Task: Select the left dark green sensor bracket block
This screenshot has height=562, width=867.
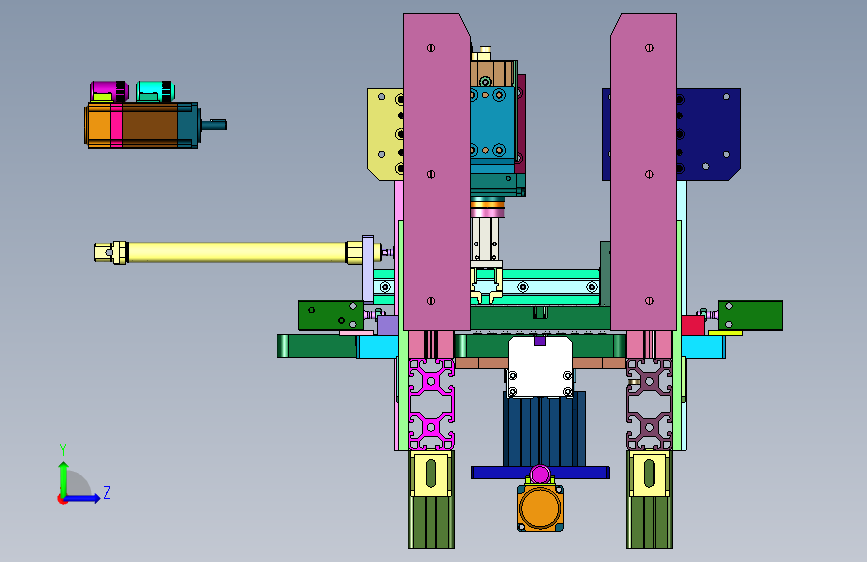Action: (x=331, y=315)
